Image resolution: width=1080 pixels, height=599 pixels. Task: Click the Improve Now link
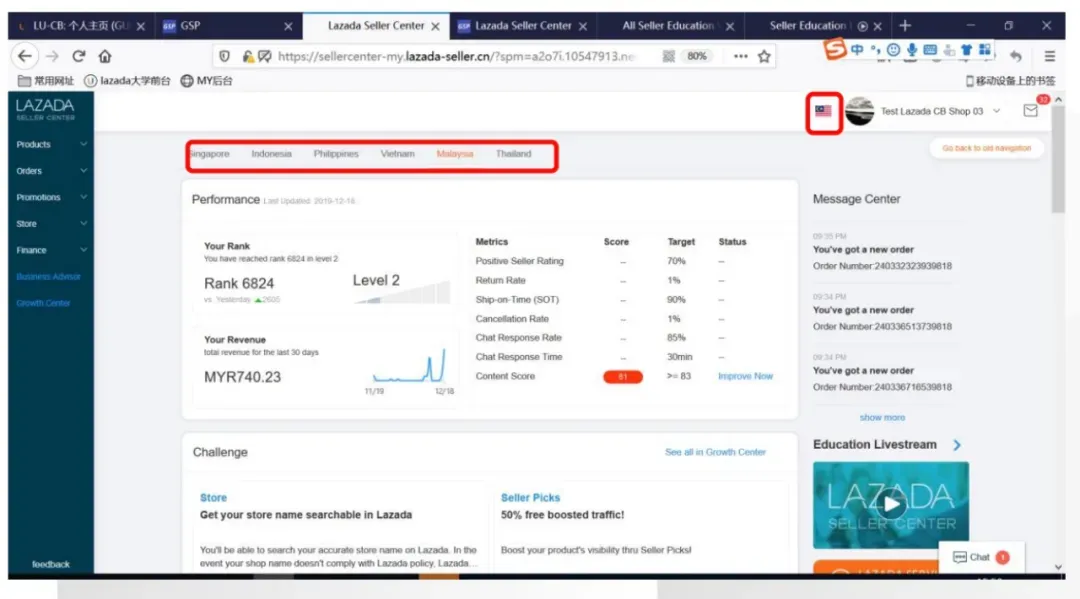coord(745,377)
